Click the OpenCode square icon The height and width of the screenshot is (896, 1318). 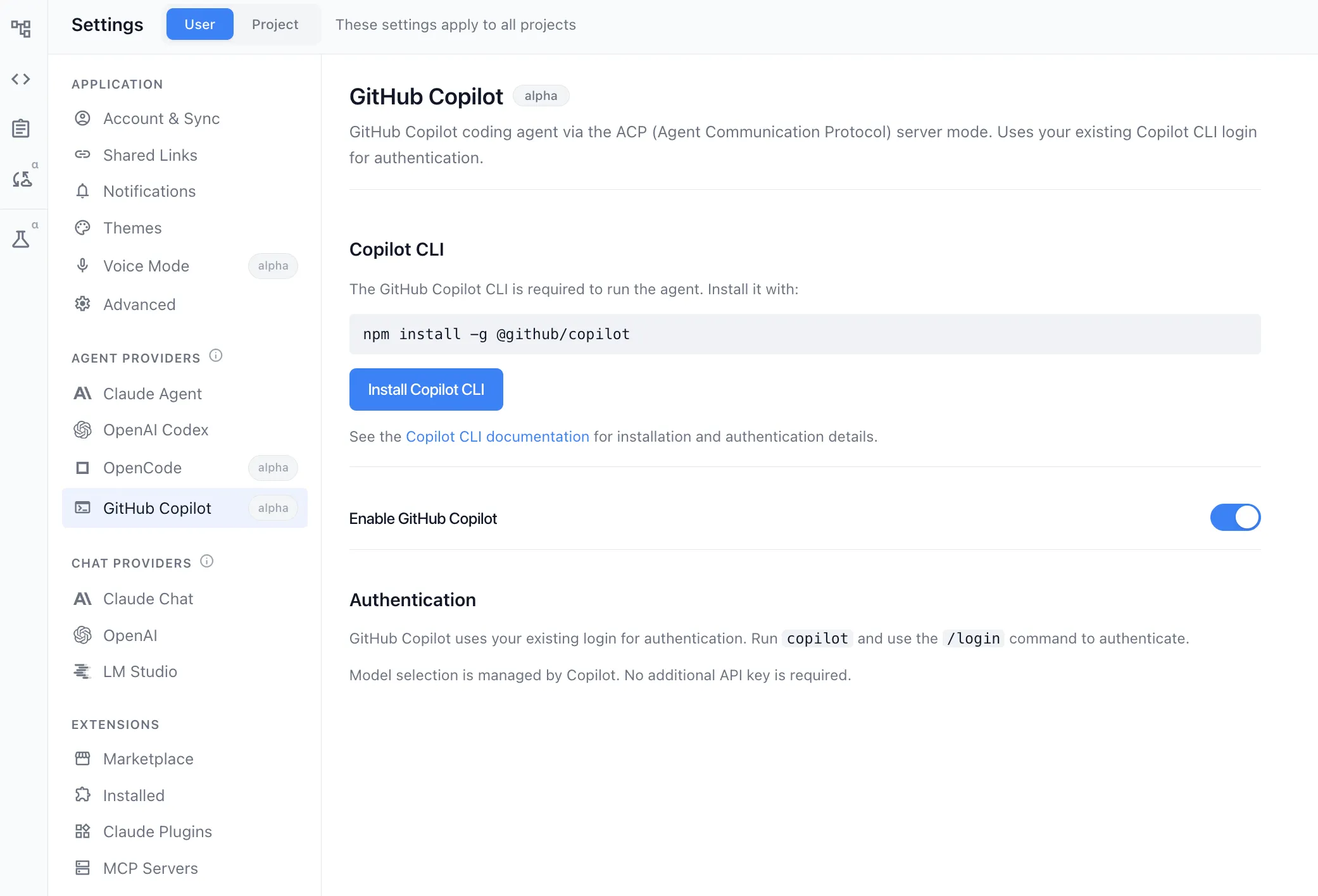83,468
